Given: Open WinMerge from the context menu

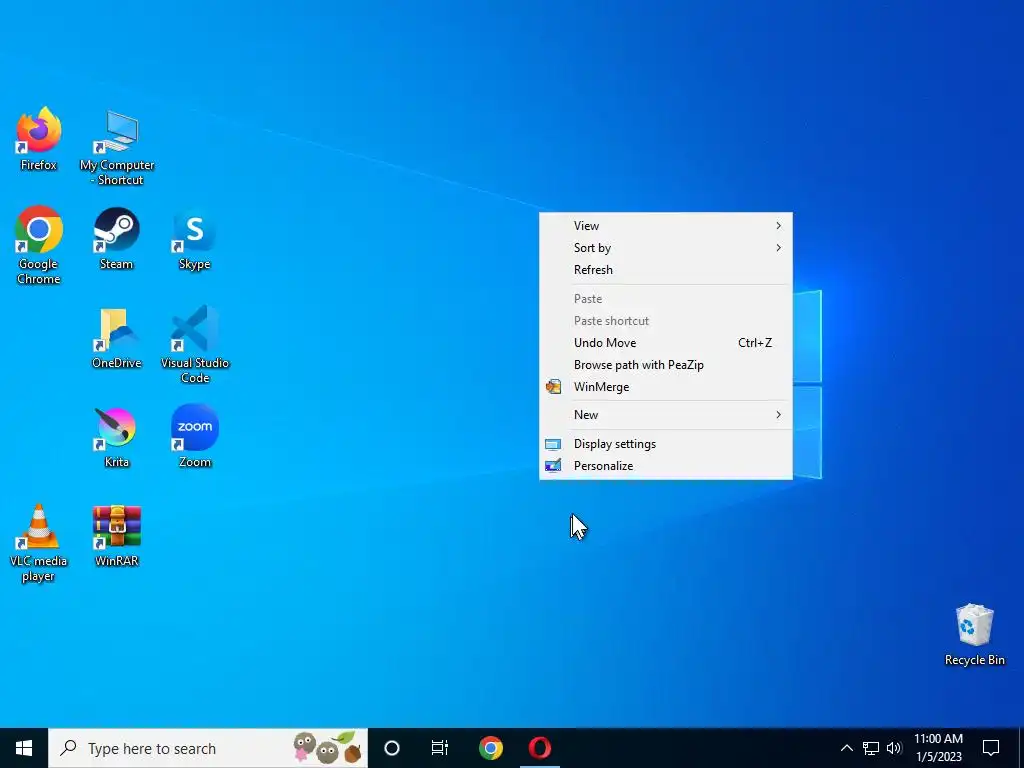Looking at the screenshot, I should [665, 387].
